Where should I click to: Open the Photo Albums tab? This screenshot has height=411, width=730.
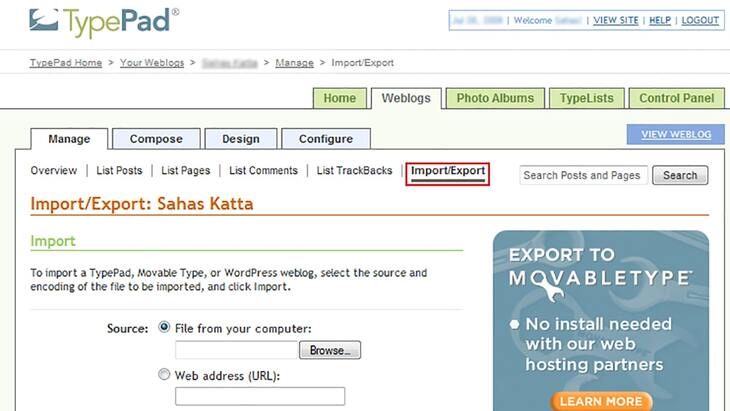tap(495, 98)
